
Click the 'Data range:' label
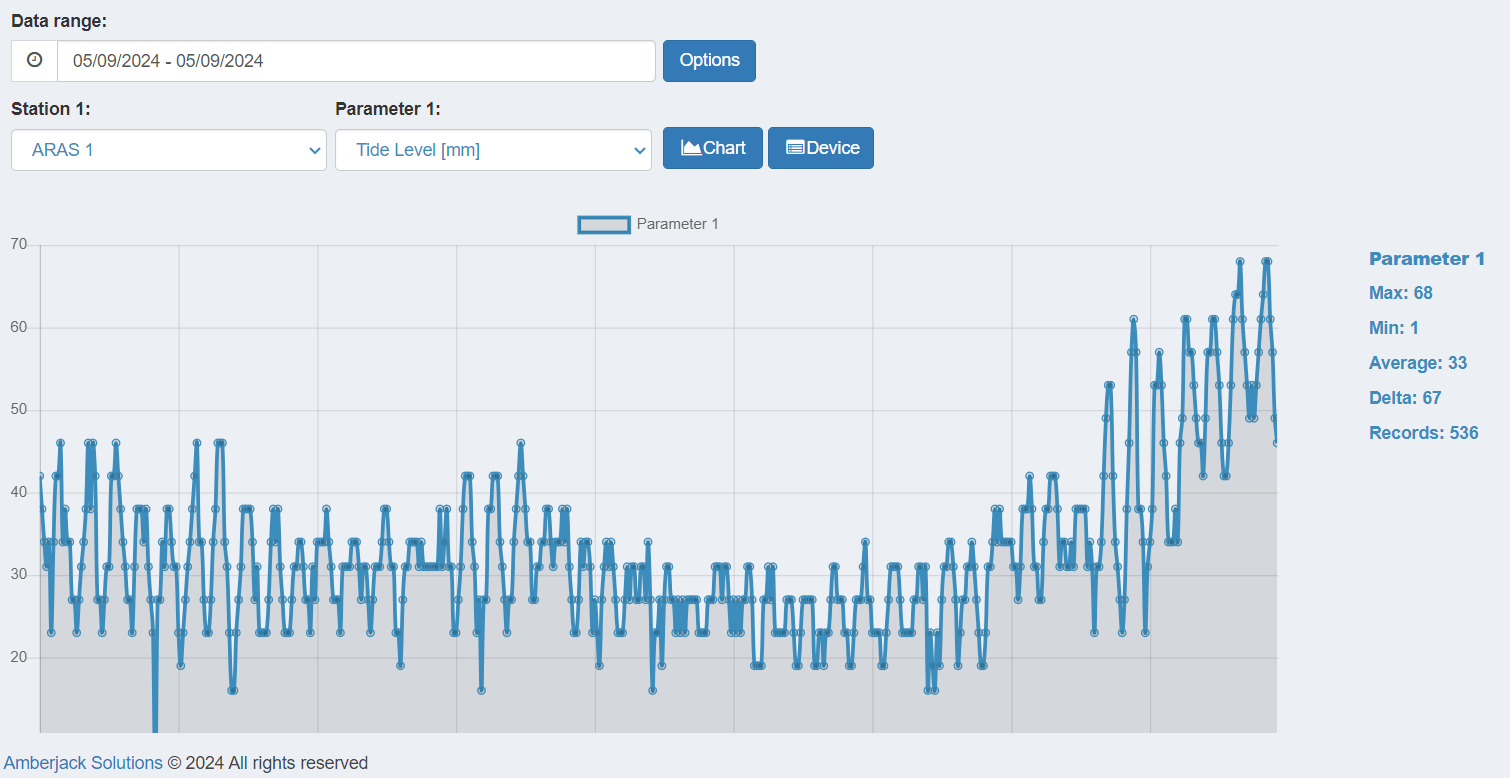(59, 21)
